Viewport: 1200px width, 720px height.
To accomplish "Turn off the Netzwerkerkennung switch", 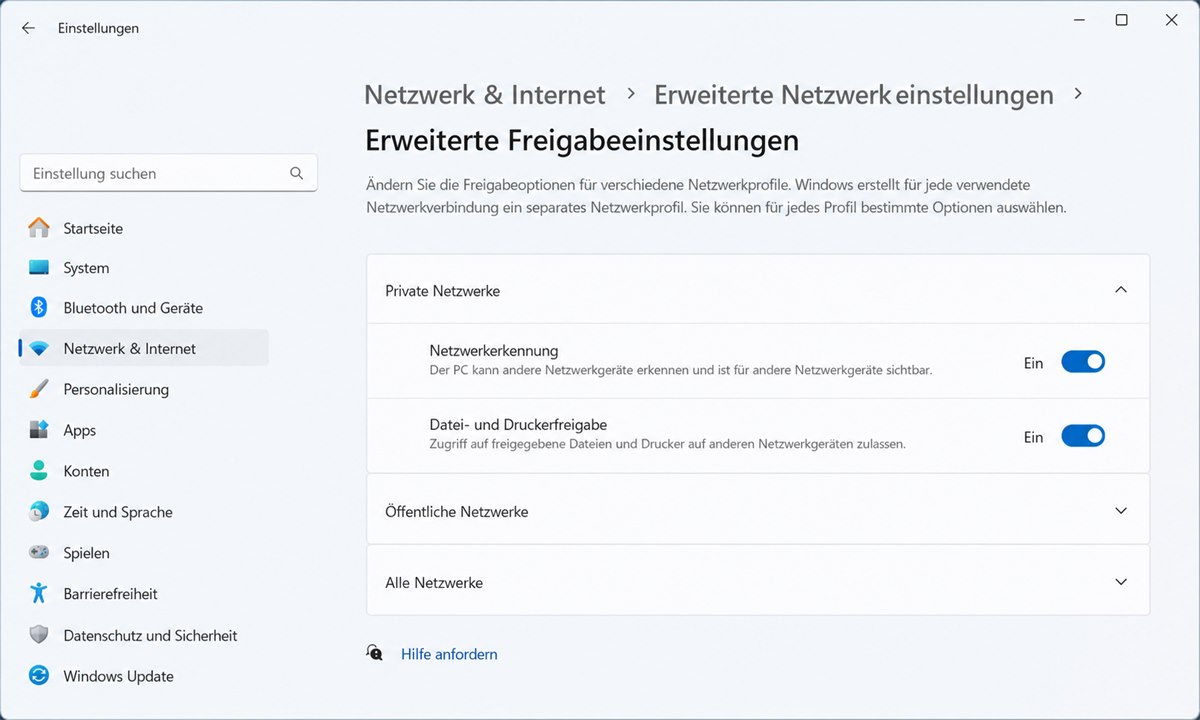I will pyautogui.click(x=1083, y=362).
